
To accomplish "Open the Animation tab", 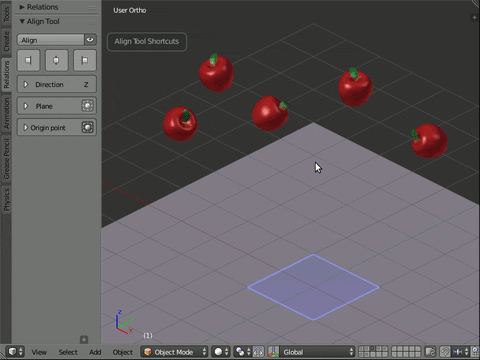I will [6, 113].
